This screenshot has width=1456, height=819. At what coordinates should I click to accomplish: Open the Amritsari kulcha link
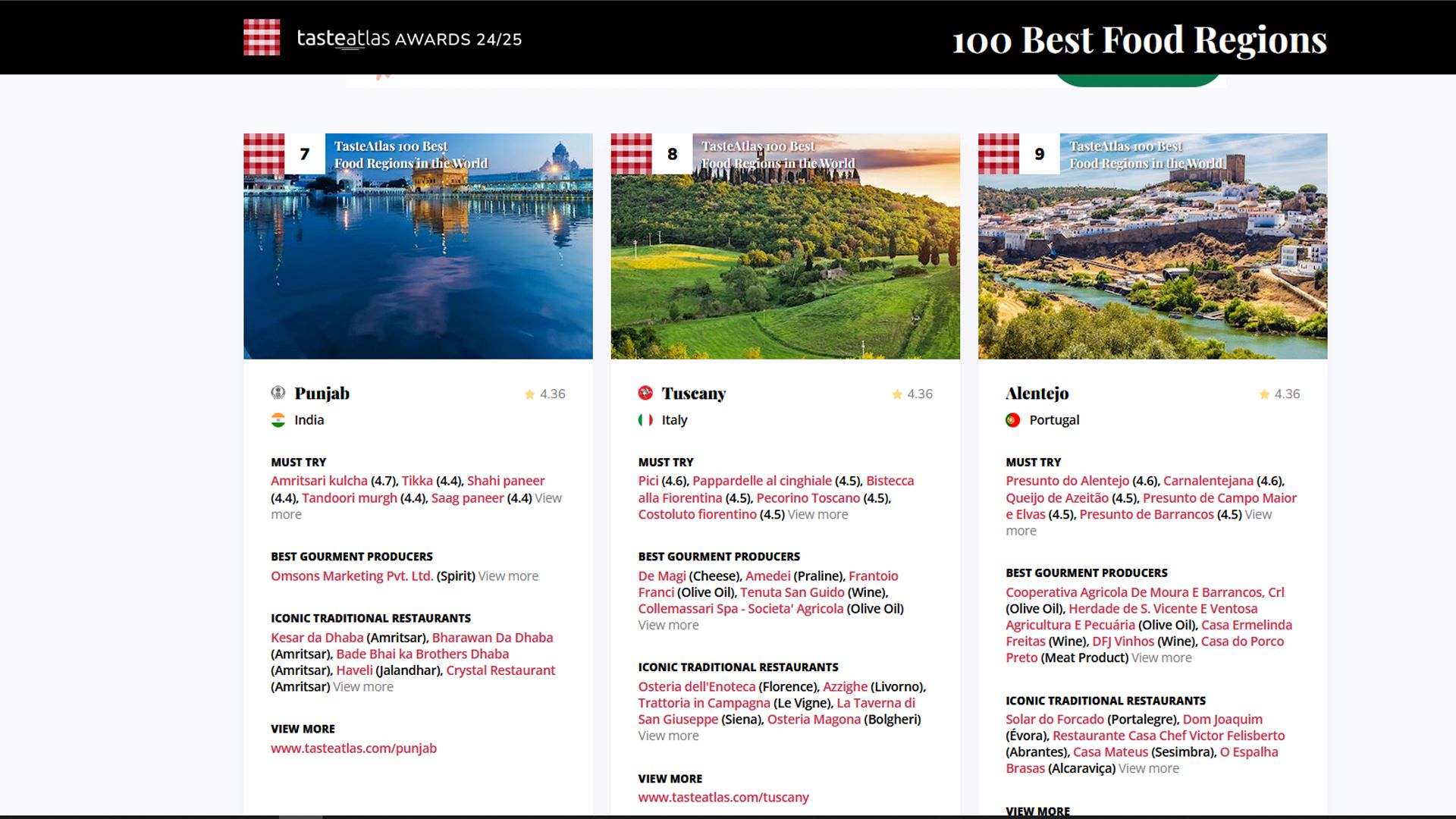(319, 481)
